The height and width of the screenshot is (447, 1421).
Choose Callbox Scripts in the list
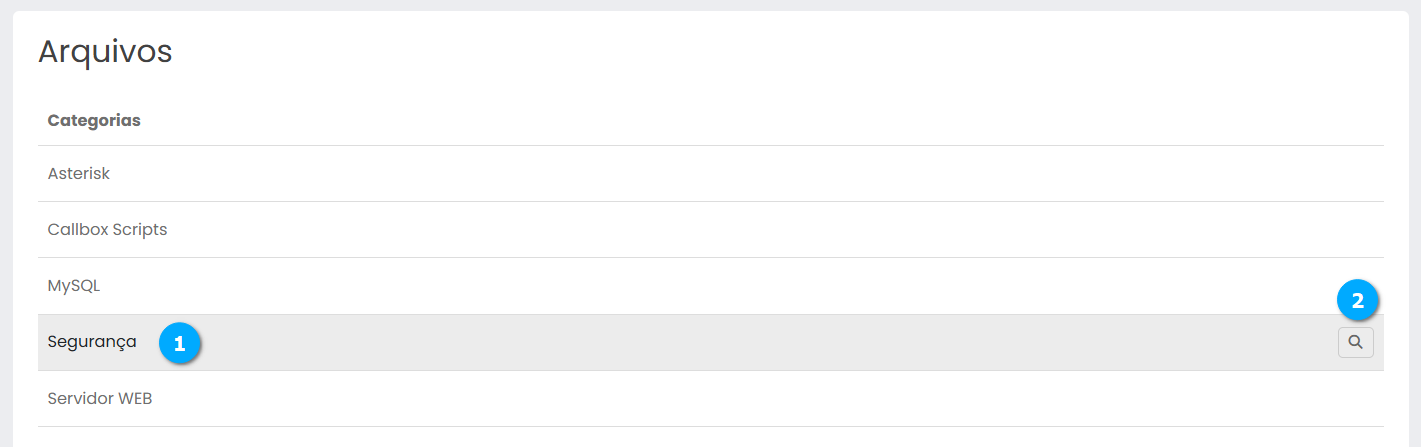(107, 230)
